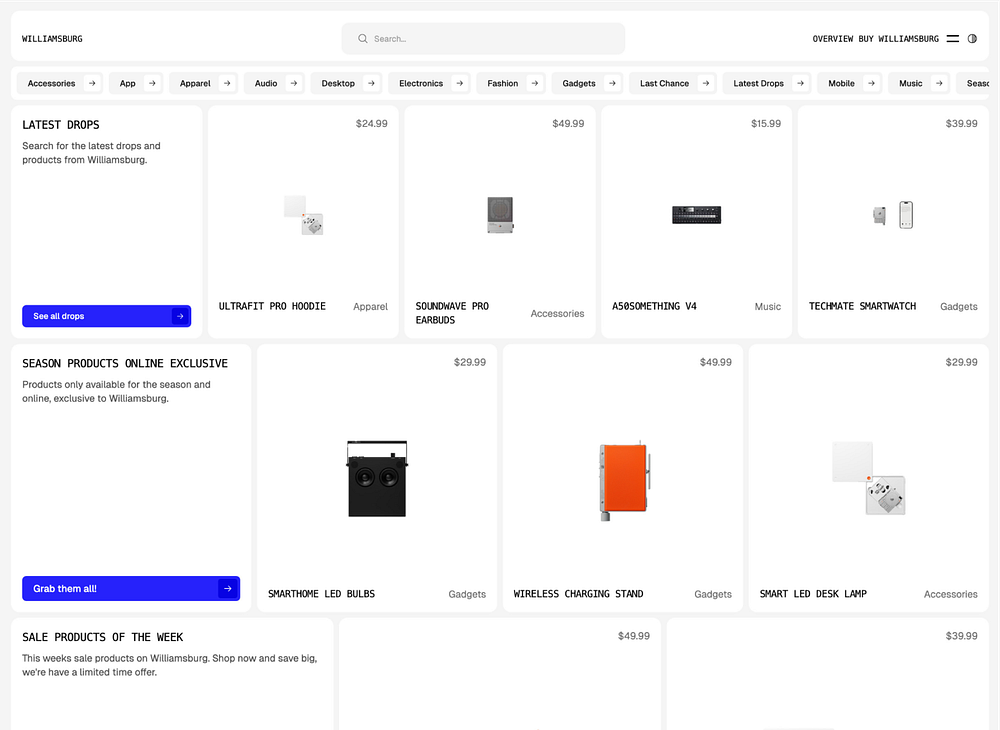Click the arrow icon beside Electronics category
Viewport: 1000px width, 730px height.
459,84
